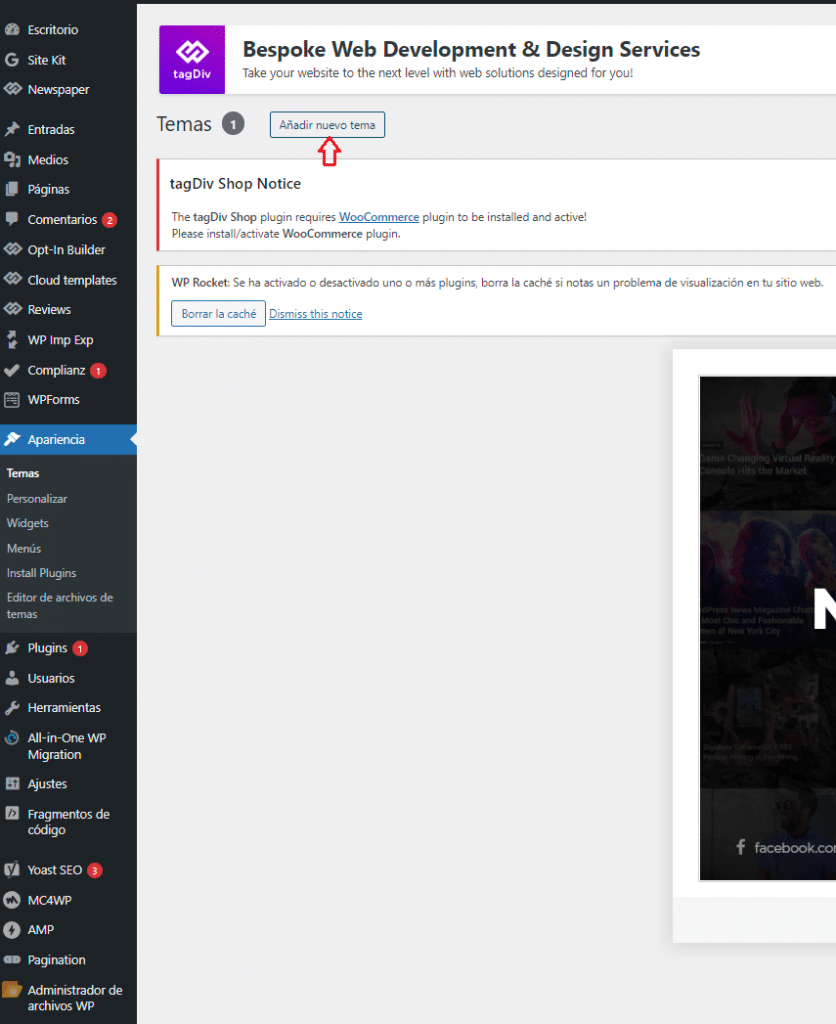This screenshot has width=836, height=1024.
Task: Follow the WooCommerce link in notice
Action: 379,217
